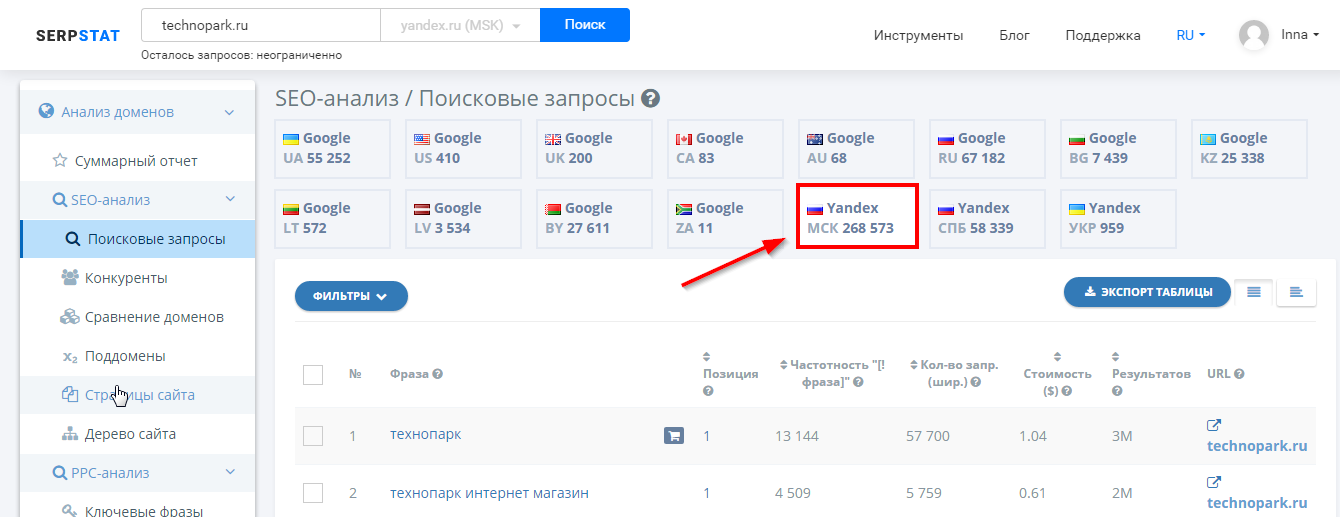Select Поисковые запросы in the sidebar
This screenshot has height=517, width=1340.
click(x=138, y=239)
